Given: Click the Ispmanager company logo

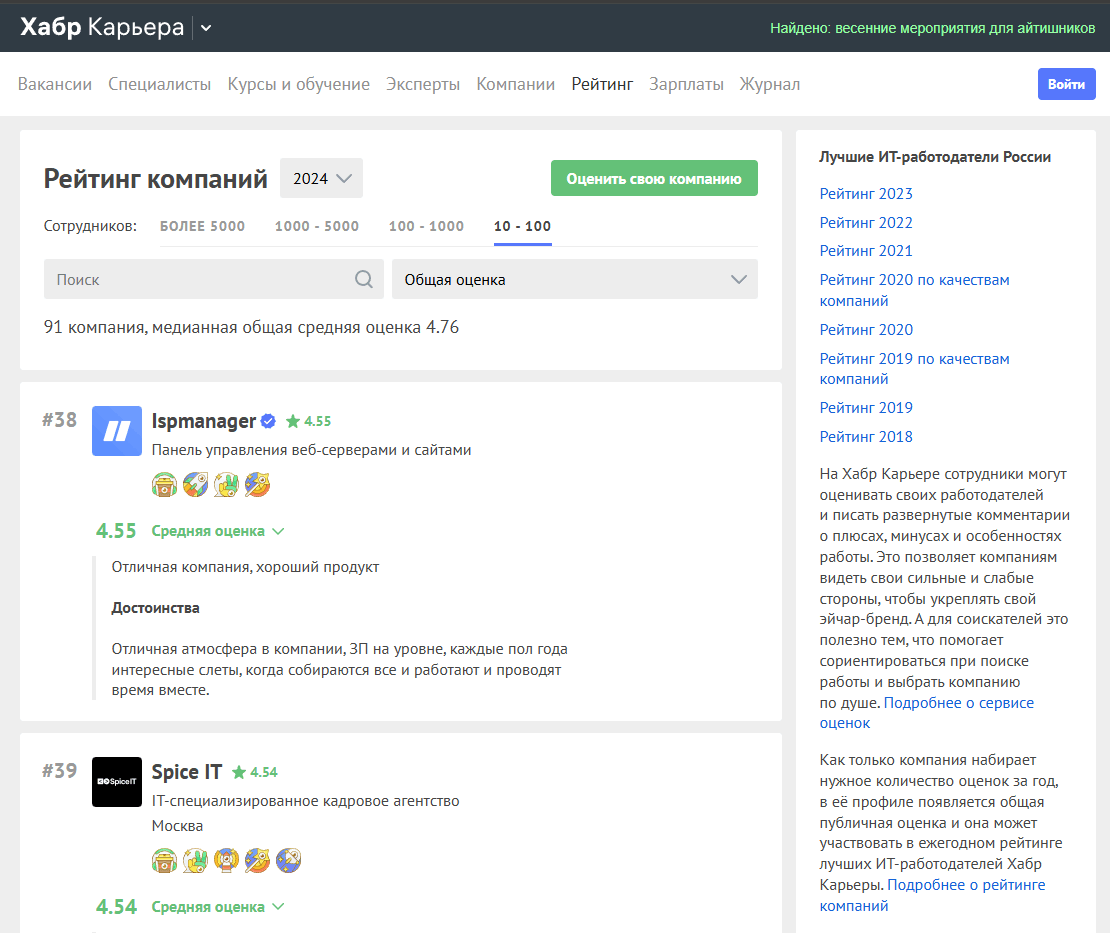Looking at the screenshot, I should [117, 431].
